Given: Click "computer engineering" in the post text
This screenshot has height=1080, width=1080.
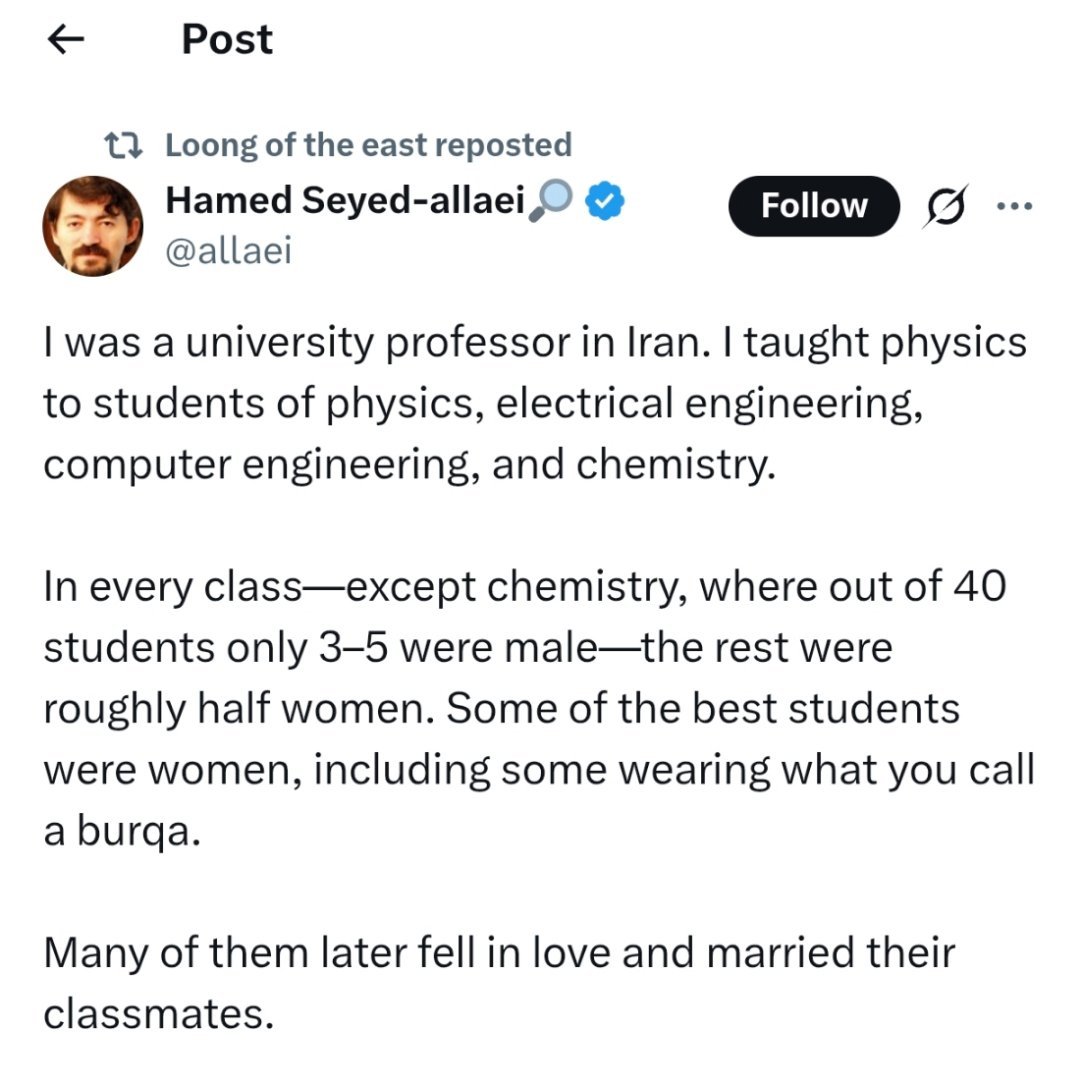Looking at the screenshot, I should click(248, 465).
